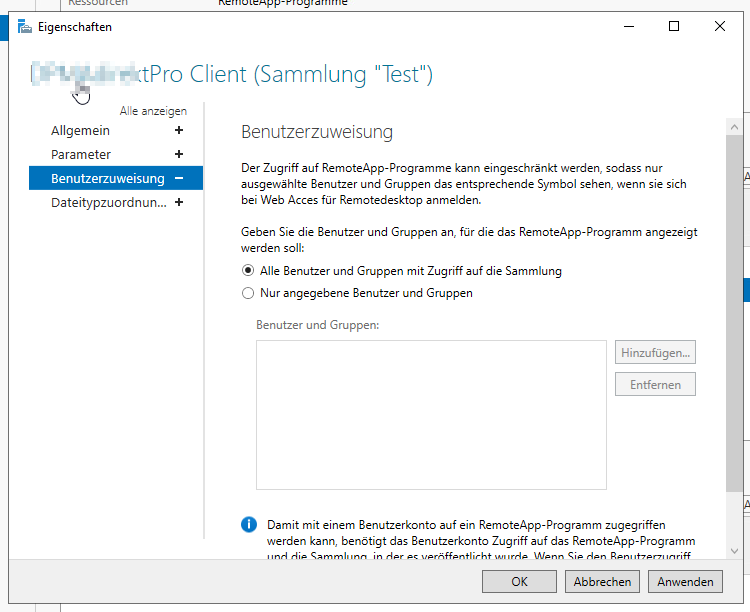Cancel with the Abbrechen button
The width and height of the screenshot is (750, 612).
pyautogui.click(x=602, y=581)
